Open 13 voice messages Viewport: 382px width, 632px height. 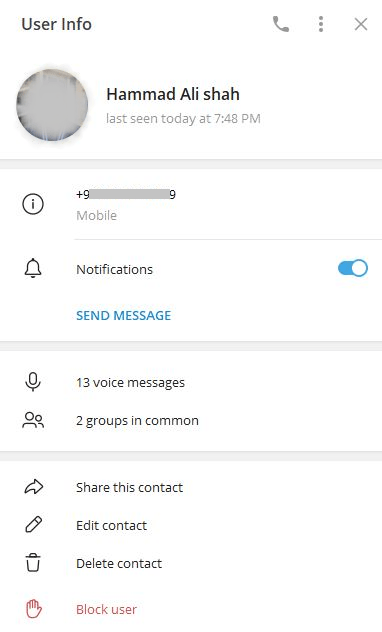click(x=131, y=382)
